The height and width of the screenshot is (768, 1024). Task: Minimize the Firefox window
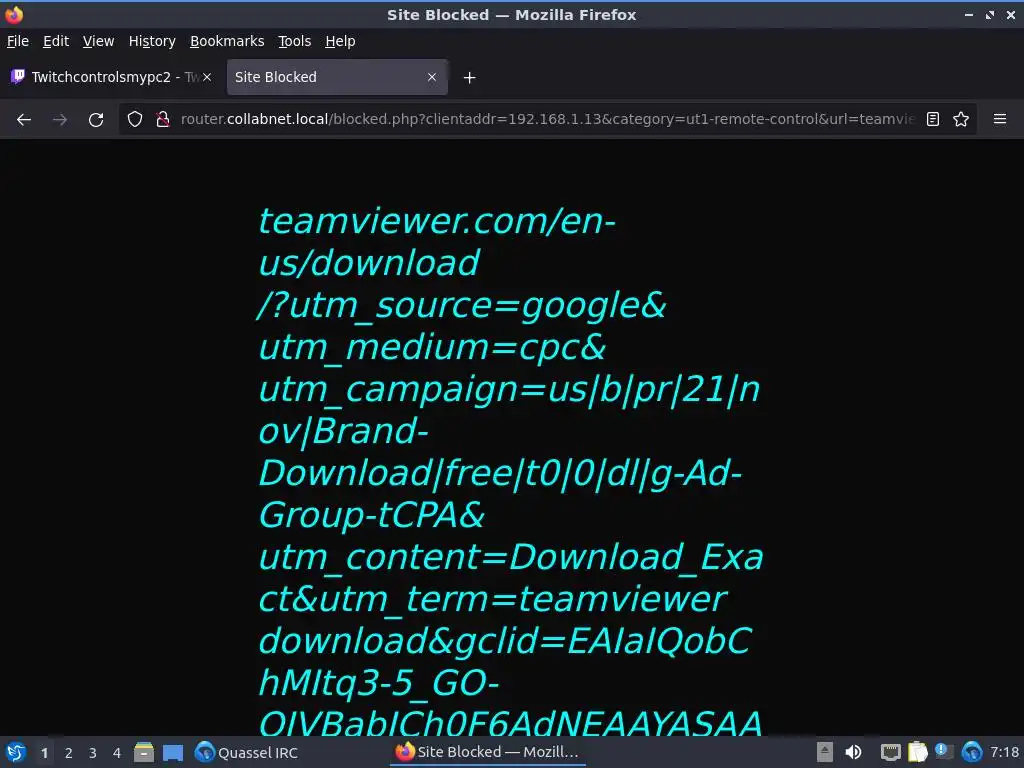click(x=968, y=14)
